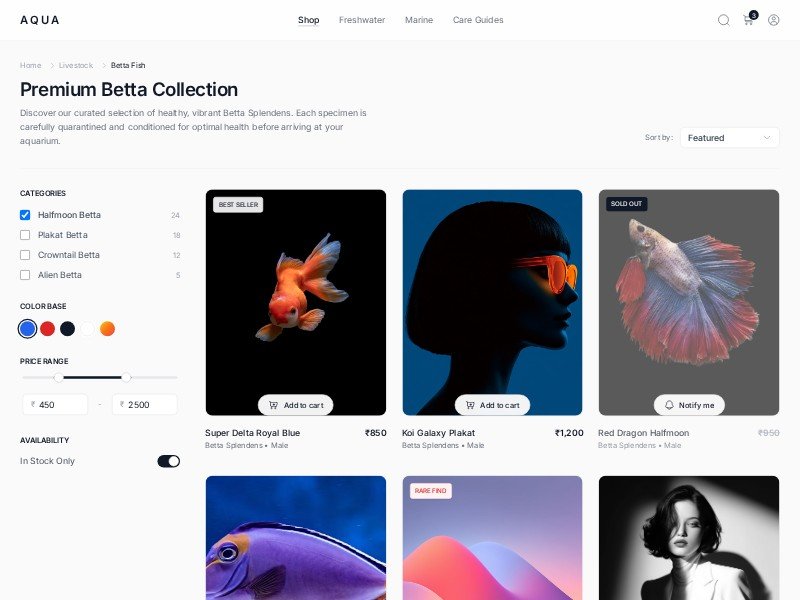Add Koi Galaxy Plakat to cart

[492, 405]
